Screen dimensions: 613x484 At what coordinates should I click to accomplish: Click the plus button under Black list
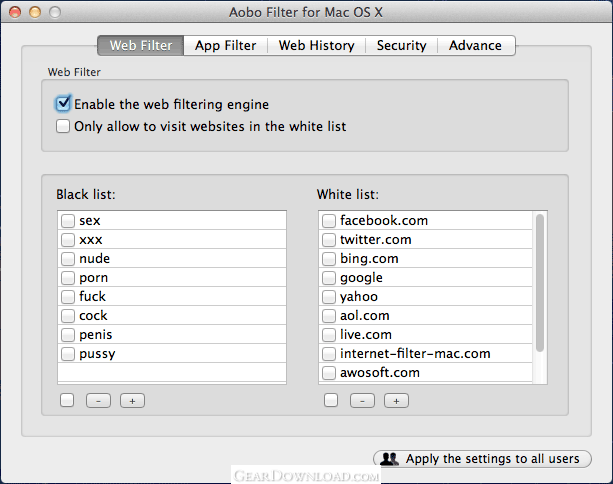133,401
